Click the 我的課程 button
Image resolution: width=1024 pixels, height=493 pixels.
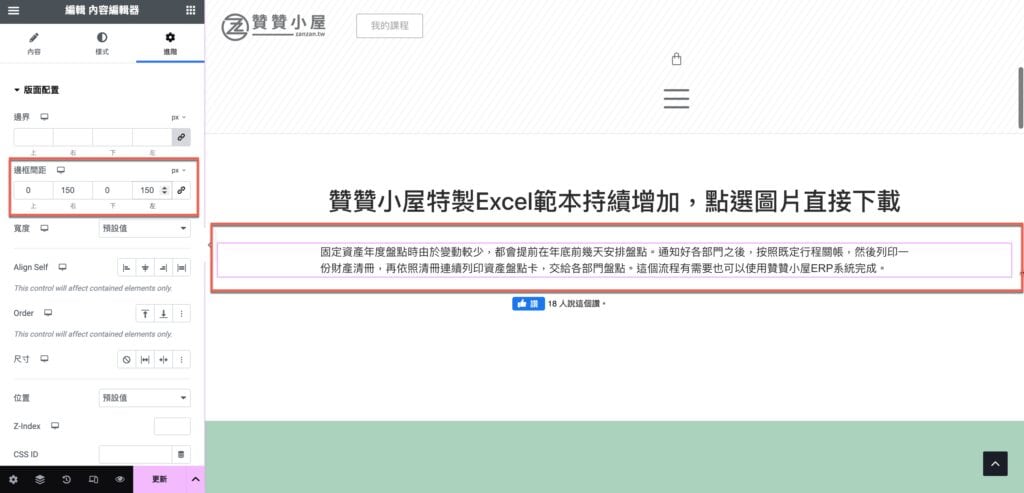coord(389,25)
